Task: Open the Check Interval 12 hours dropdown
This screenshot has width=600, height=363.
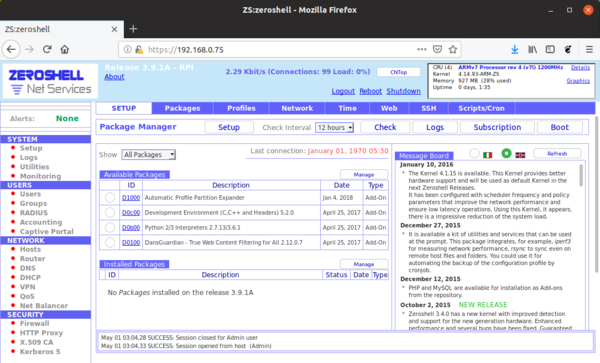Action: [334, 127]
